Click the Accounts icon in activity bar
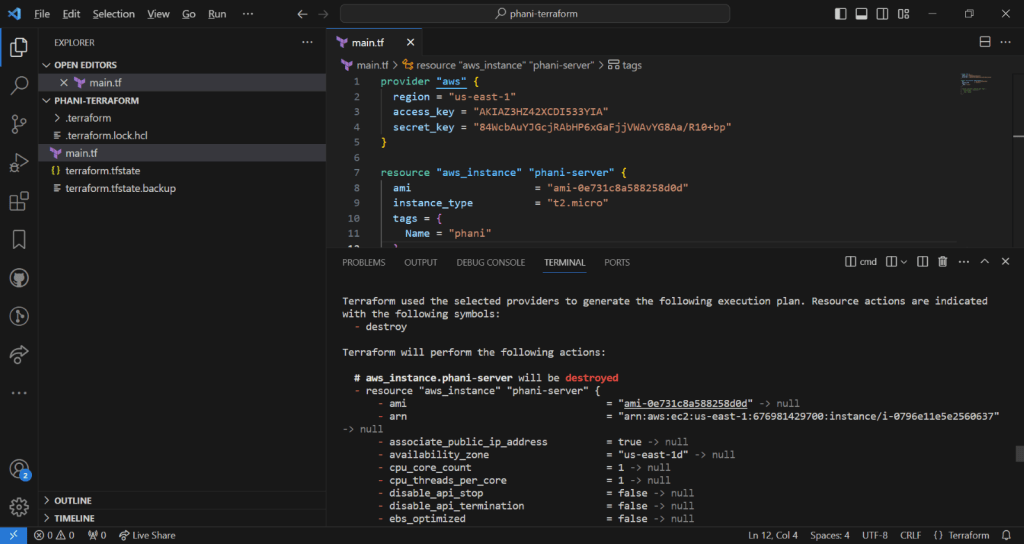Viewport: 1024px width, 544px height. (x=18, y=469)
